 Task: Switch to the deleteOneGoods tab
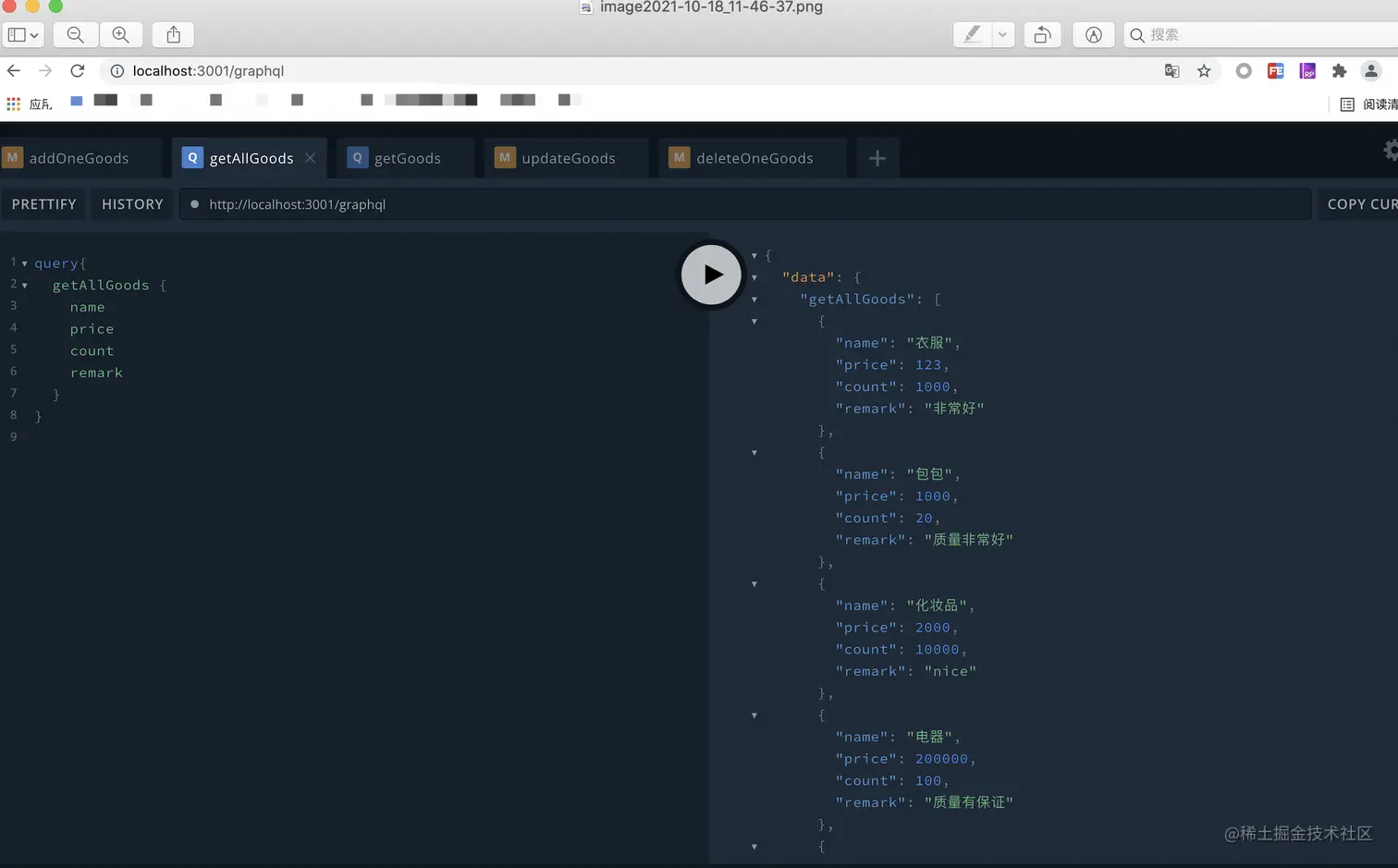tap(751, 157)
